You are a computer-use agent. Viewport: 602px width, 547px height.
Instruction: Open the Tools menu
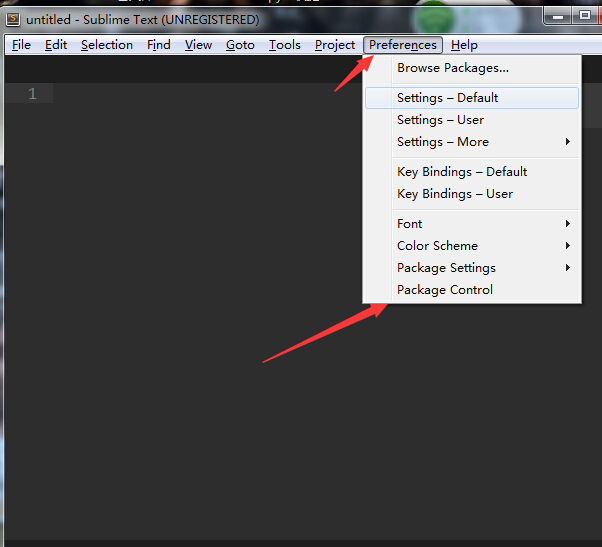click(284, 45)
